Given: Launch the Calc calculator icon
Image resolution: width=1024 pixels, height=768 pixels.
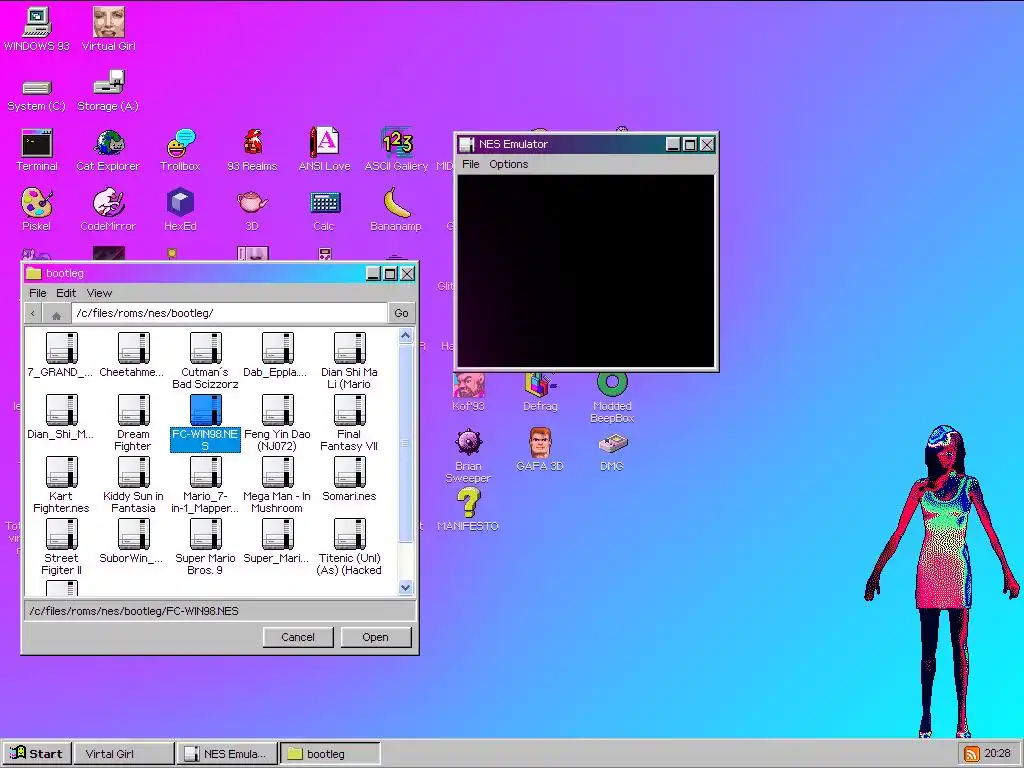Looking at the screenshot, I should [324, 210].
